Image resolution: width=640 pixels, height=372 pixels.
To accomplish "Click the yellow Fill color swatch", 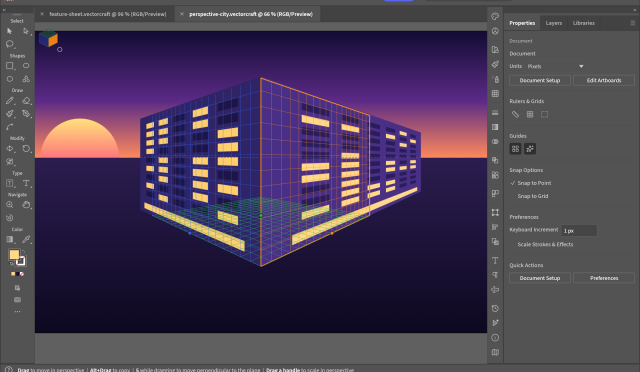I will coord(14,255).
